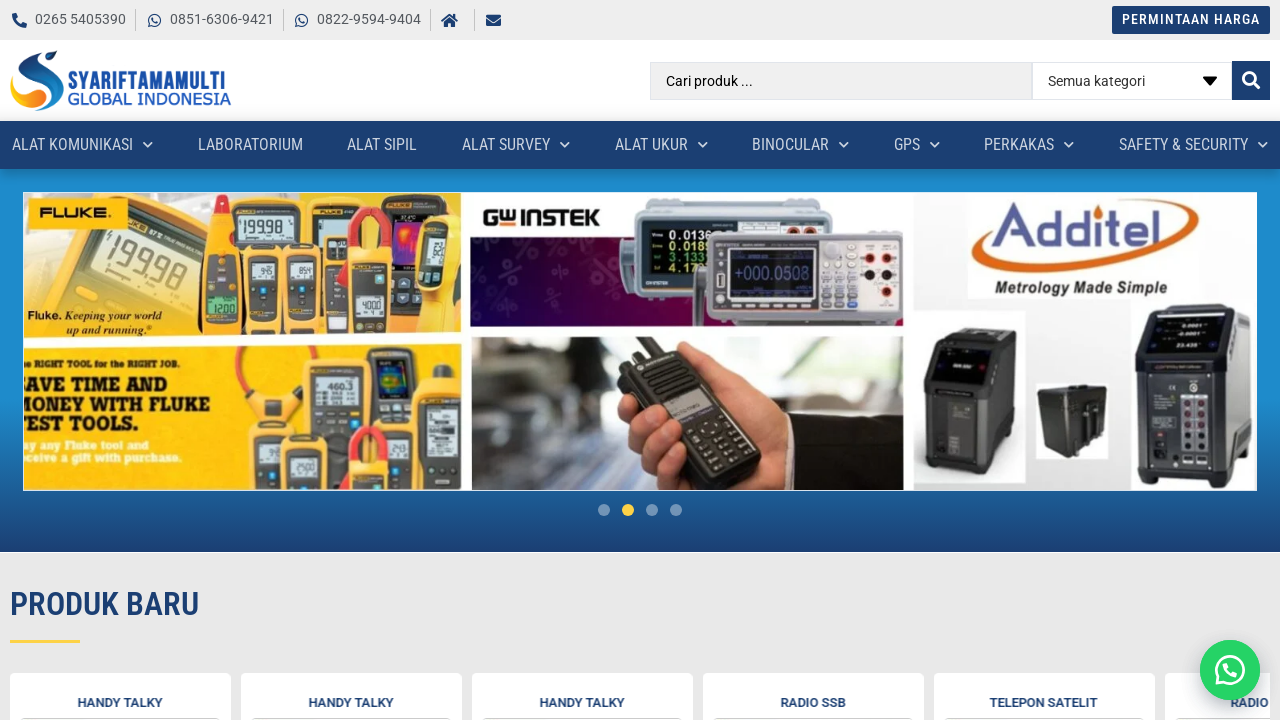Image resolution: width=1280 pixels, height=720 pixels.
Task: Click the Produk Baru heading
Action: (105, 604)
